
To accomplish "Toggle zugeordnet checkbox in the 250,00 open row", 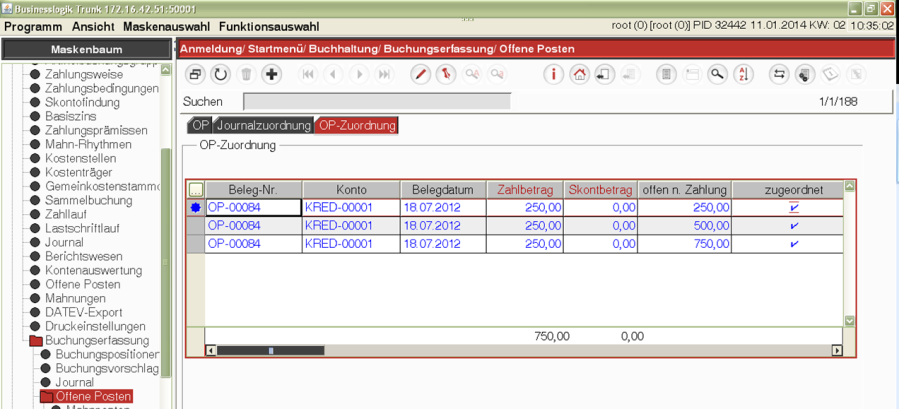I will pos(794,208).
